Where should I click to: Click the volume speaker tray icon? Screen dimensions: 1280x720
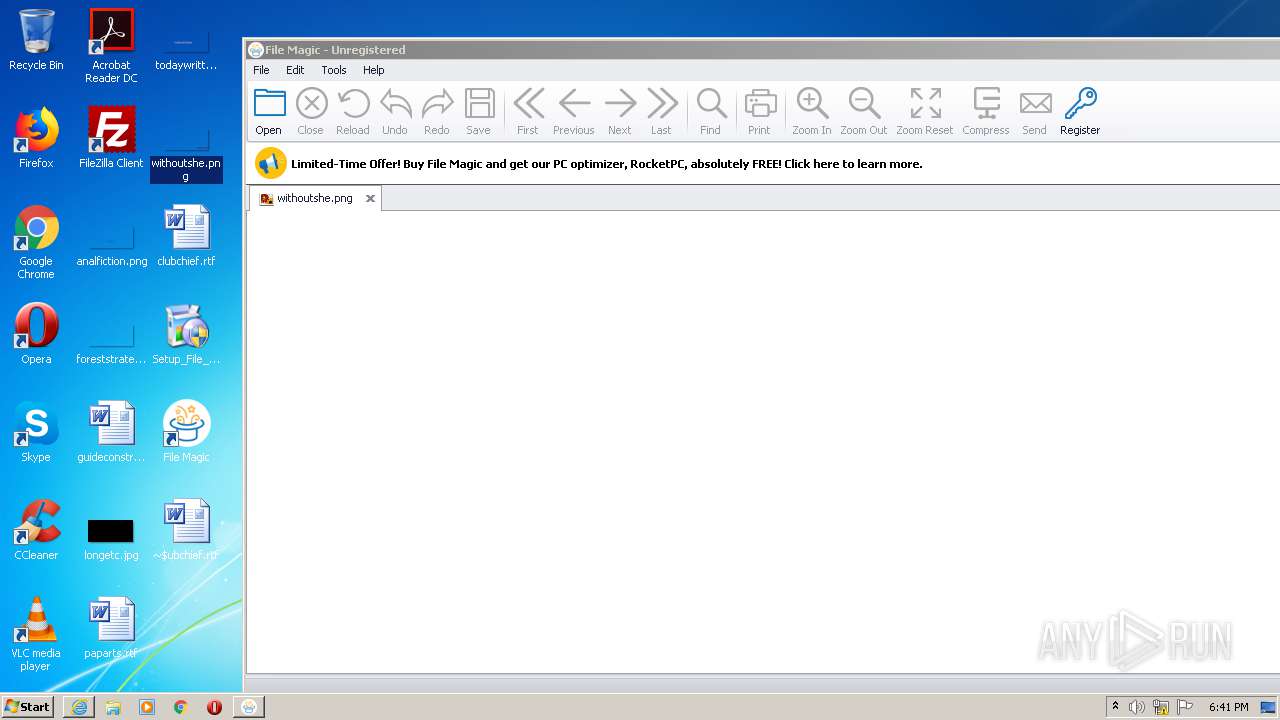(x=1137, y=707)
